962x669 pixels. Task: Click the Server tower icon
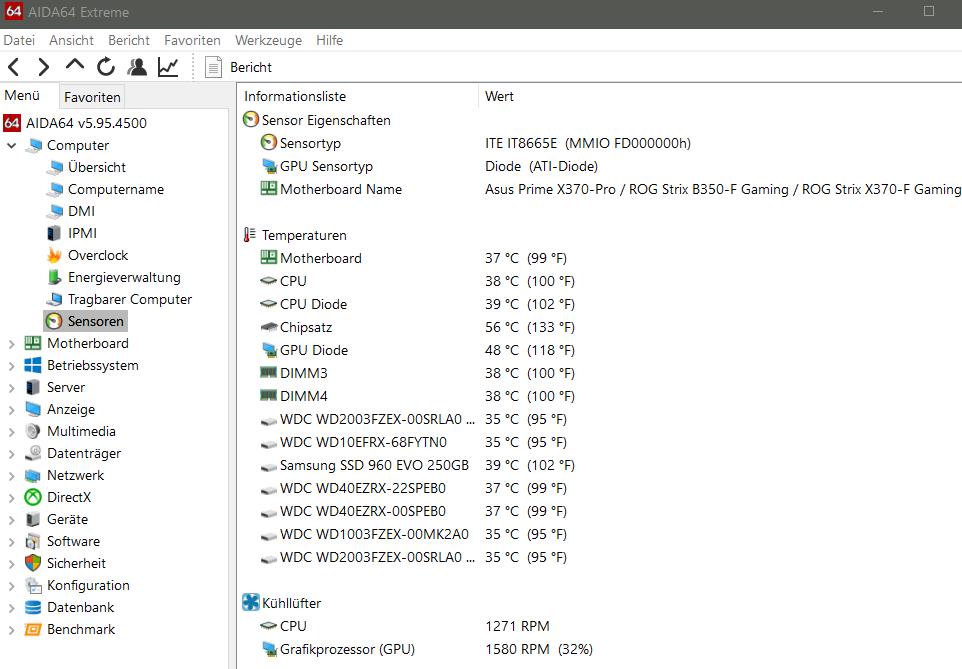(x=33, y=387)
